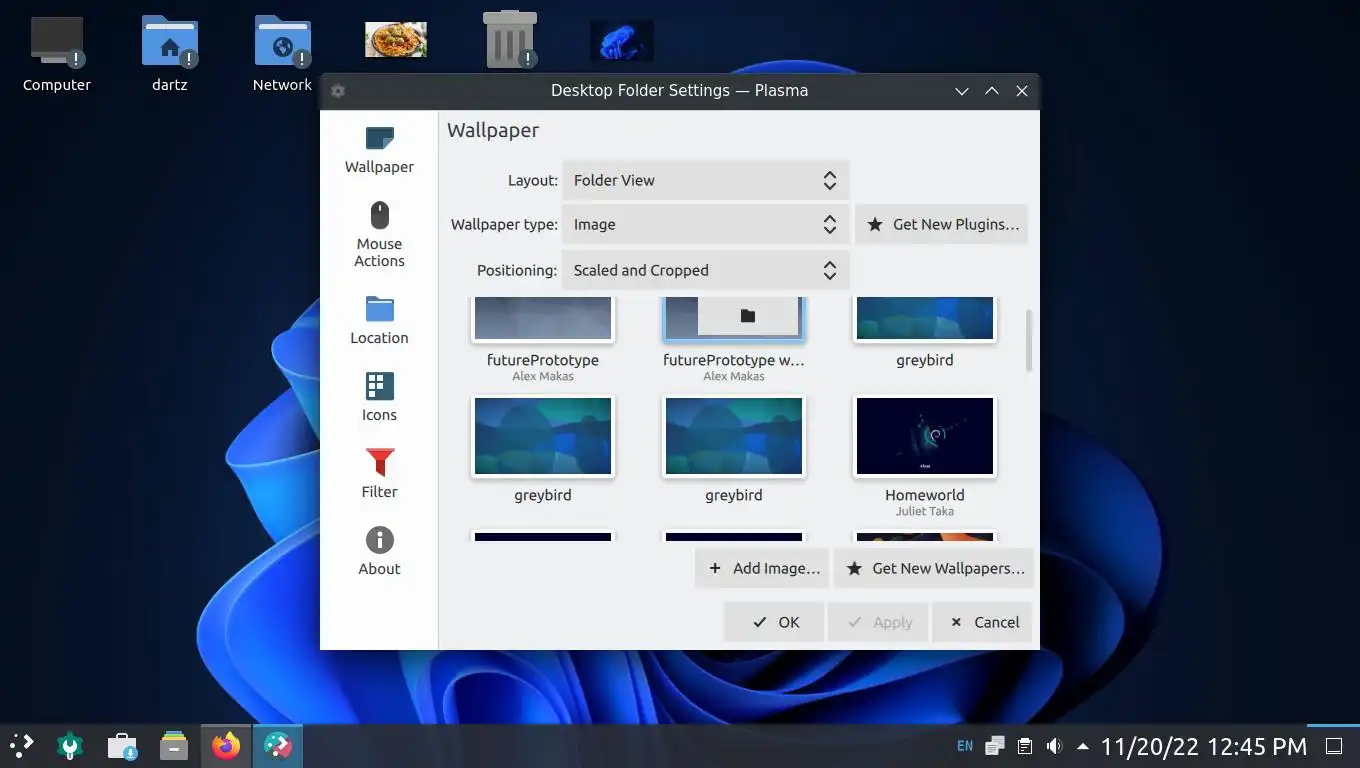
Task: Launch the Discover software store from taskbar
Action: 122,745
